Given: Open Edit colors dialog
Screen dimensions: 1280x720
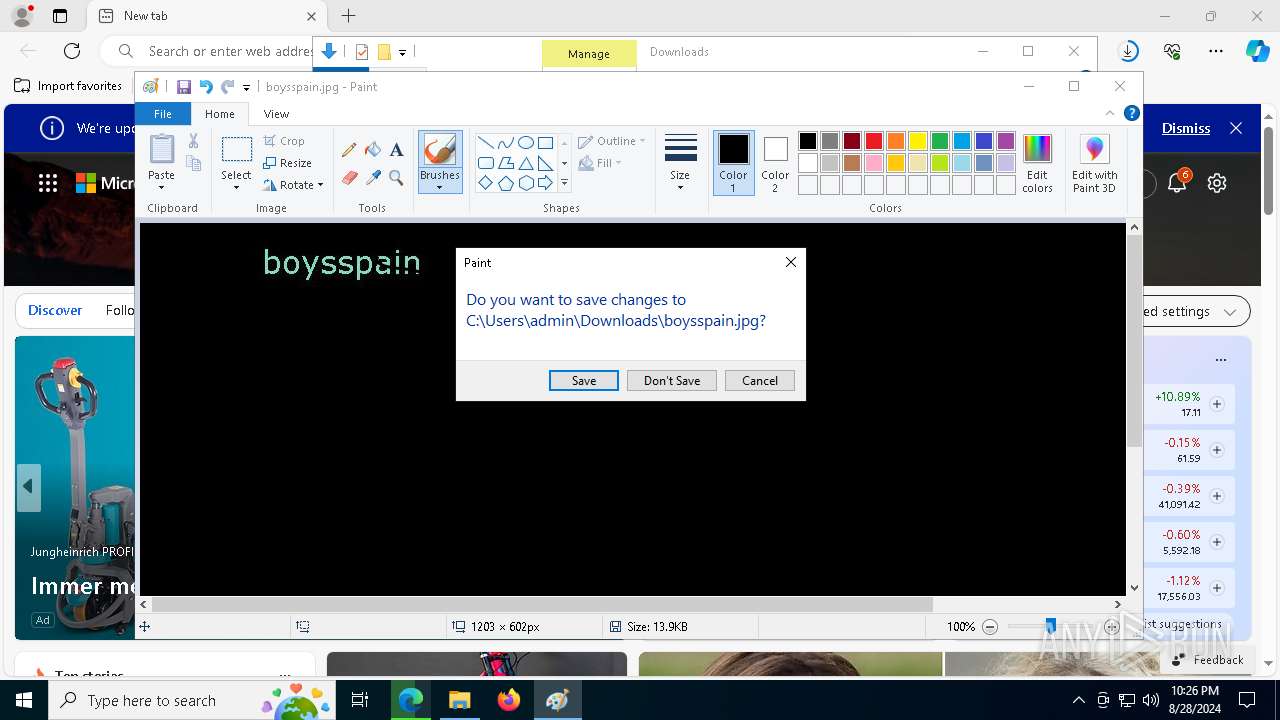Looking at the screenshot, I should coord(1037,163).
